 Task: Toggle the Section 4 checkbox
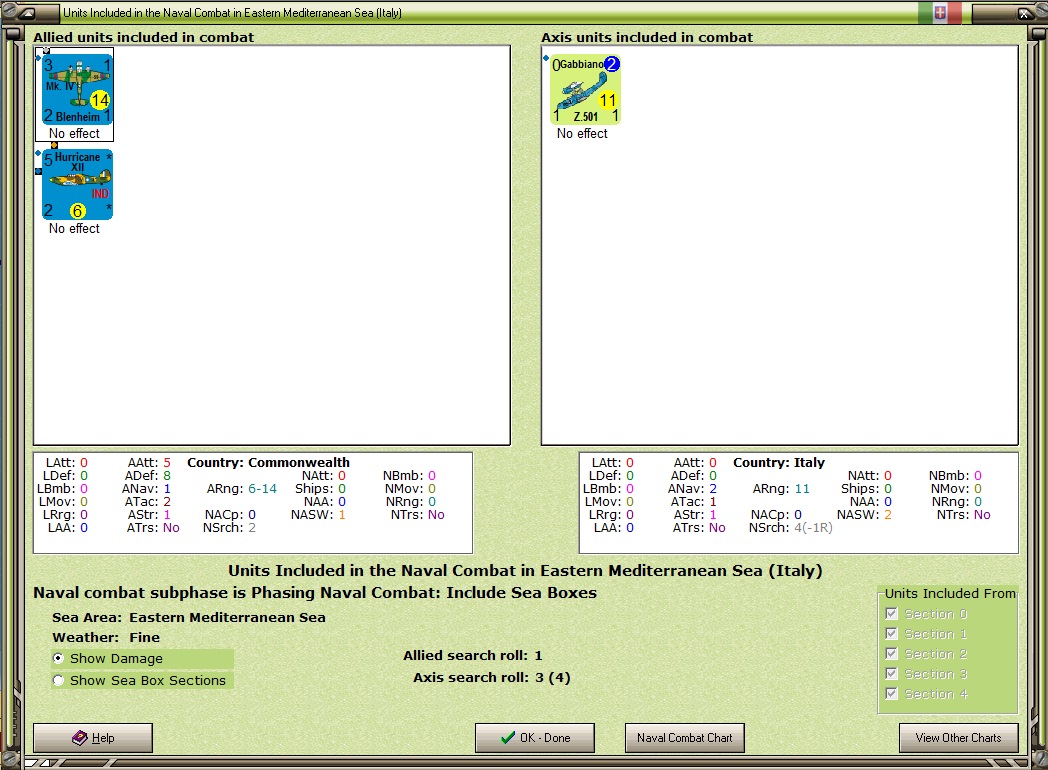tap(891, 694)
